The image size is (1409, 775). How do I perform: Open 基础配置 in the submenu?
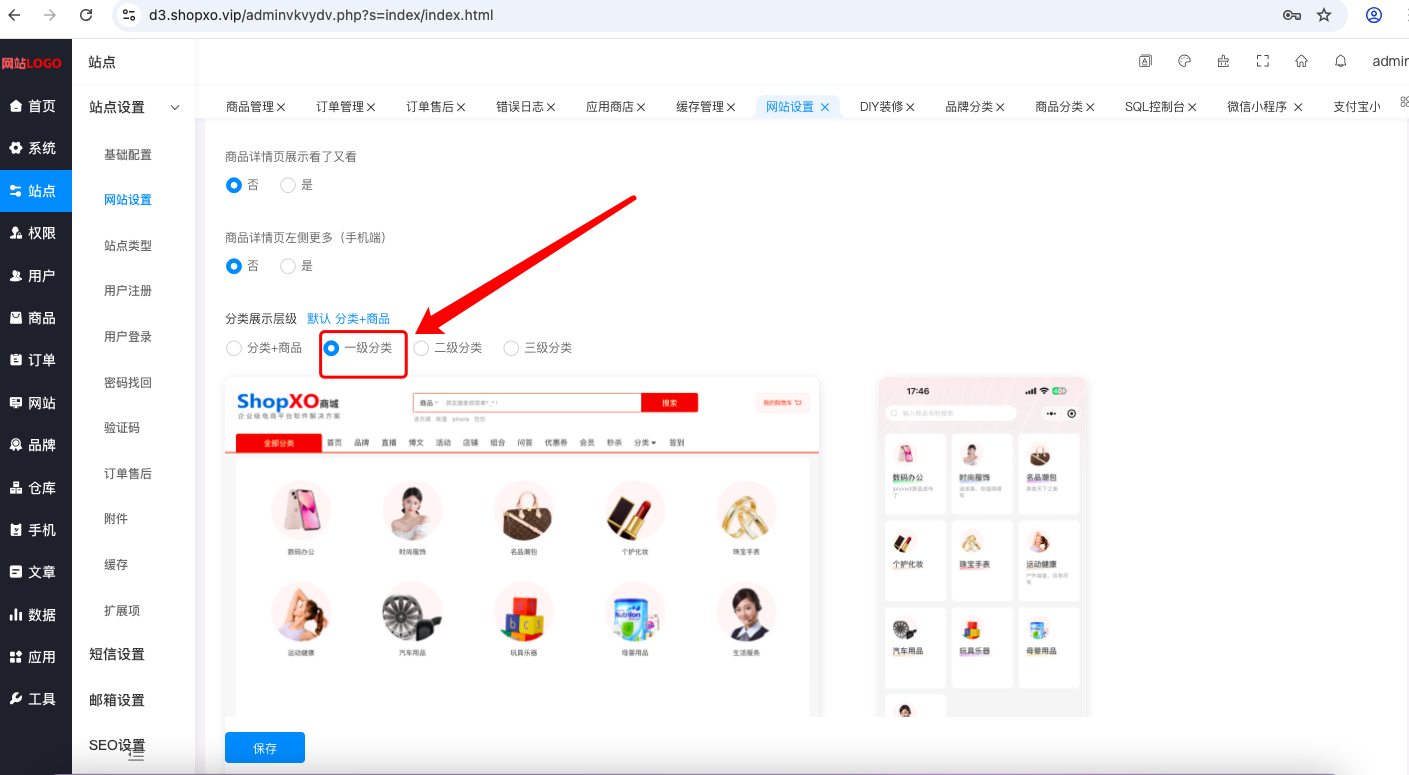tap(128, 155)
